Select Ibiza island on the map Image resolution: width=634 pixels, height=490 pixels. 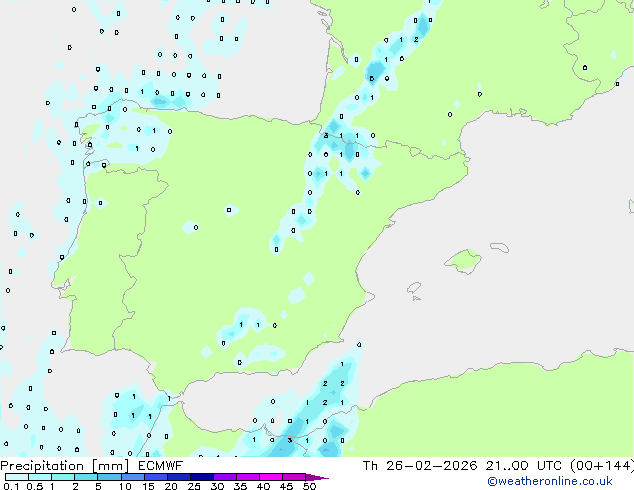pos(414,288)
